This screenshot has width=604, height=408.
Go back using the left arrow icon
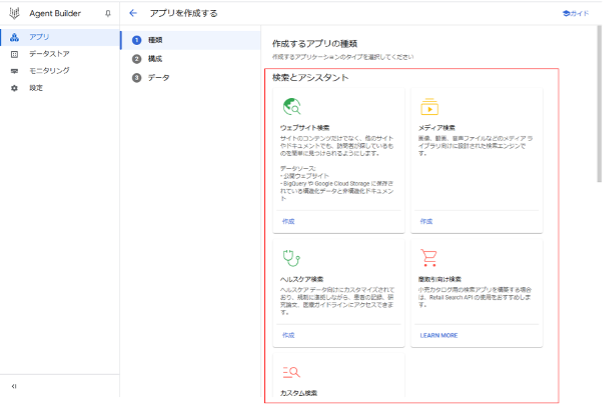coord(133,13)
